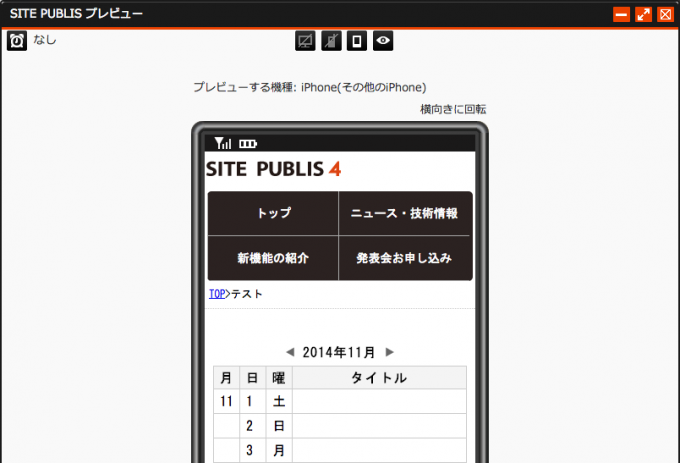680x463 pixels.
Task: Minimize the preview window
Action: (621, 14)
